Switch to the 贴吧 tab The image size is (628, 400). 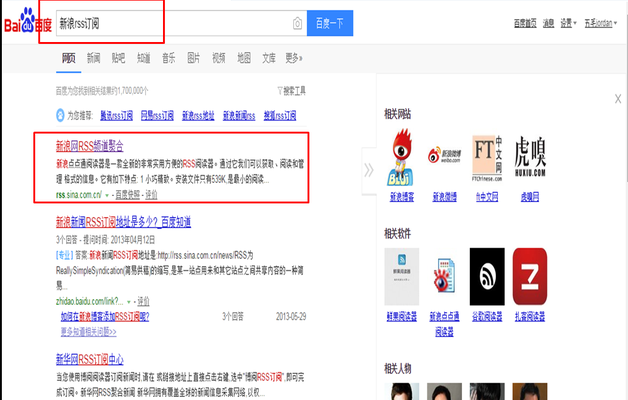click(x=118, y=58)
